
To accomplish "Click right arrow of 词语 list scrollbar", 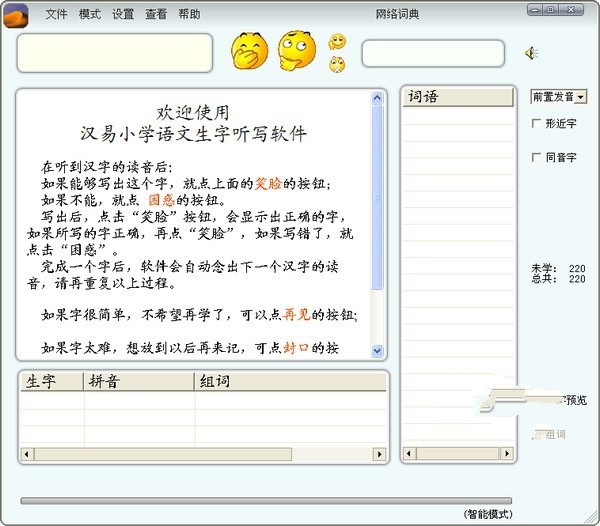I will click(x=507, y=453).
